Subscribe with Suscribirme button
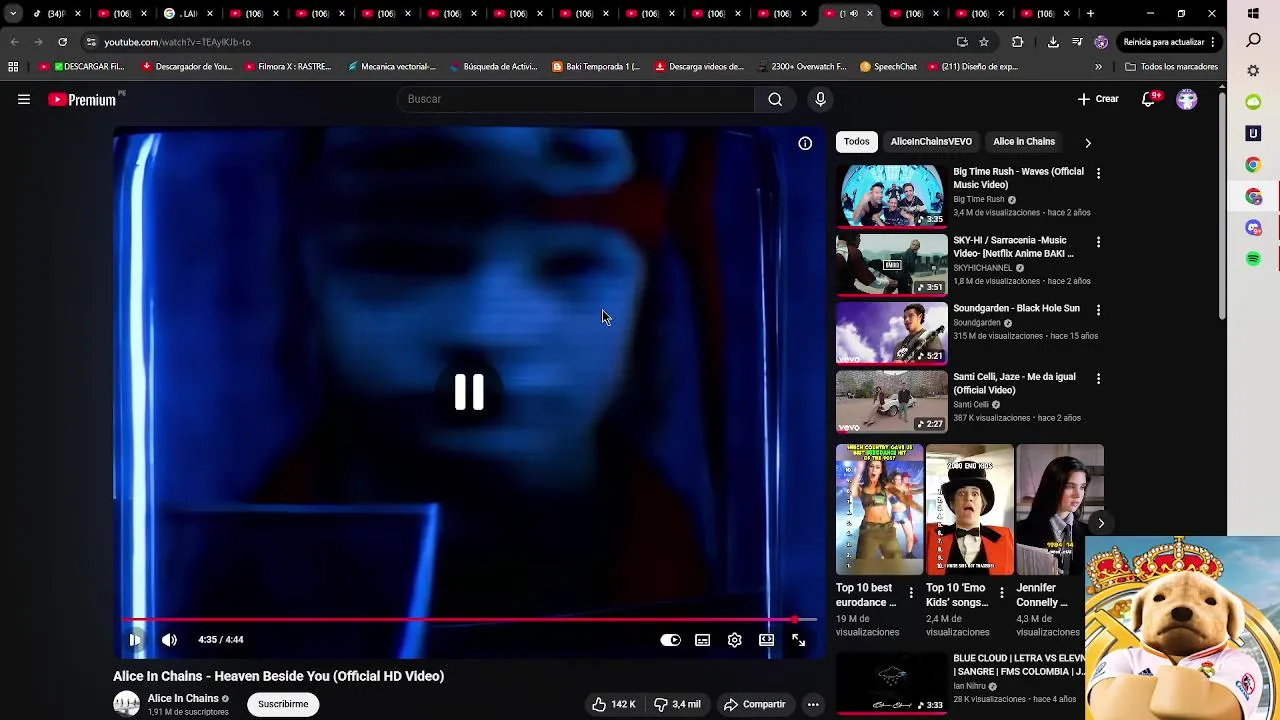1280x720 pixels. coord(283,704)
